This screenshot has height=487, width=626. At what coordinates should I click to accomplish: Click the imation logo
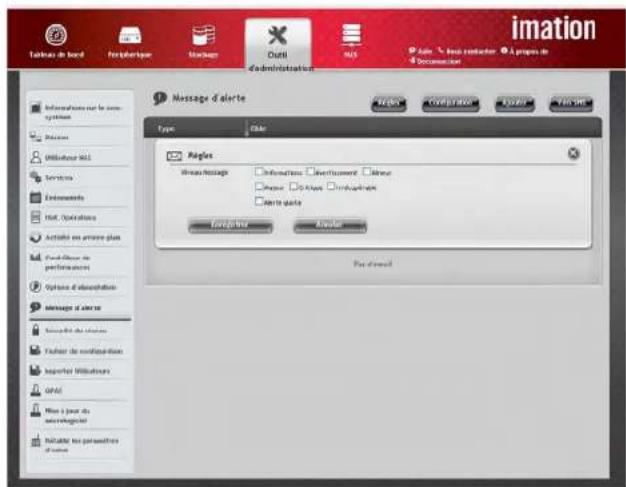[x=553, y=28]
